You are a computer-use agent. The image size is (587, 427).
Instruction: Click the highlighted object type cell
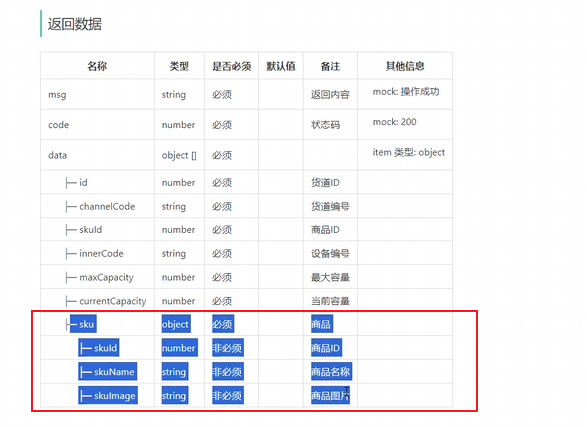click(176, 324)
